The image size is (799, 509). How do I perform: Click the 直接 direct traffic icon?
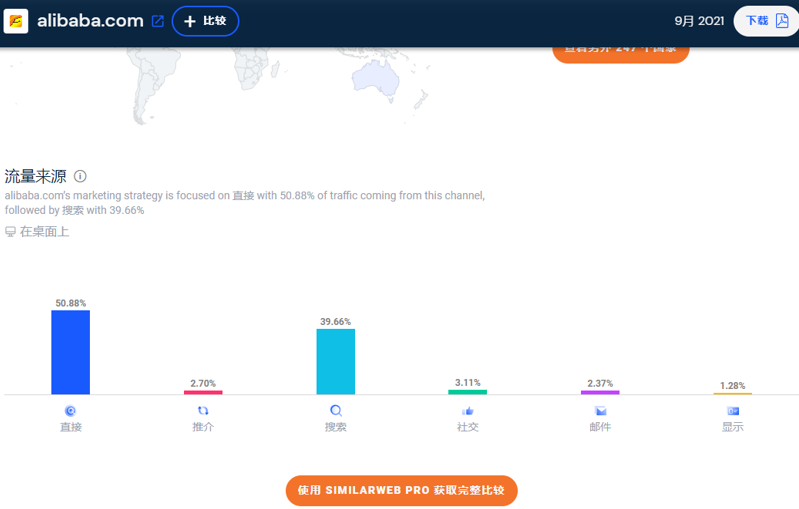click(x=70, y=411)
